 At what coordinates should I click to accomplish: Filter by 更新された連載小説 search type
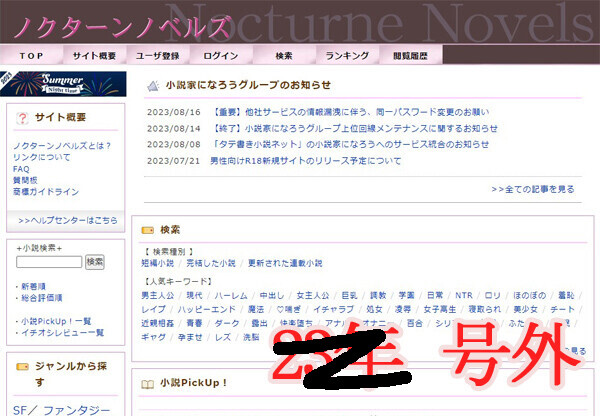(x=285, y=263)
